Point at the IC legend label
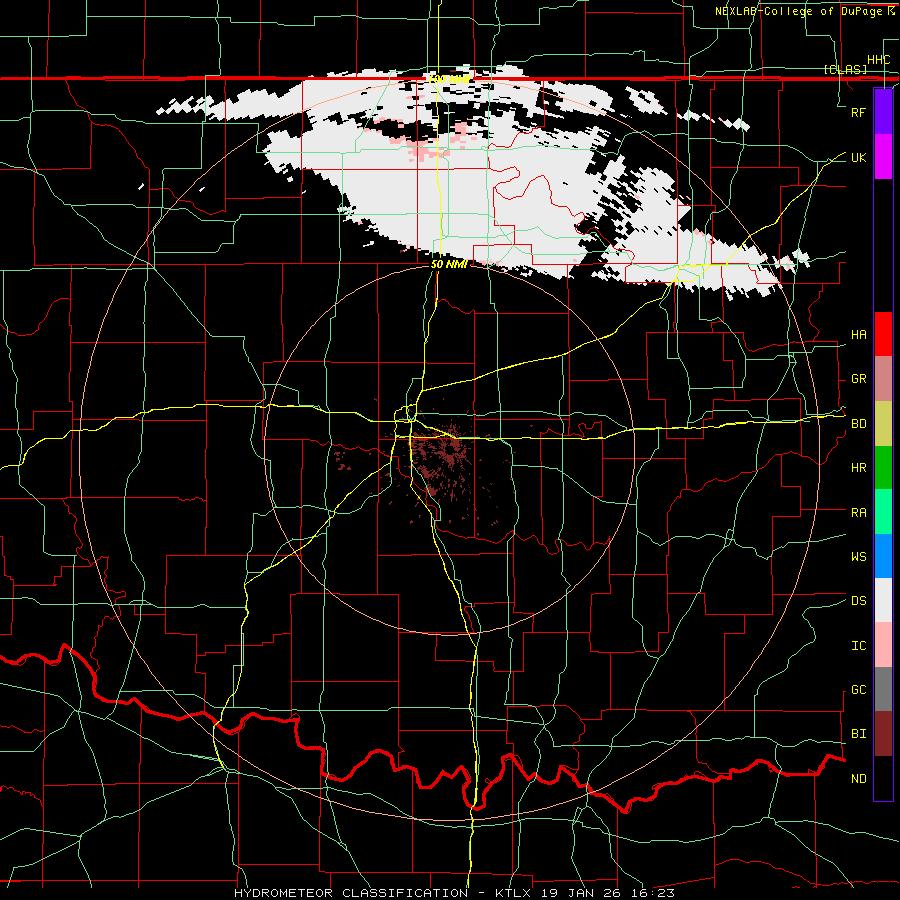 [858, 646]
